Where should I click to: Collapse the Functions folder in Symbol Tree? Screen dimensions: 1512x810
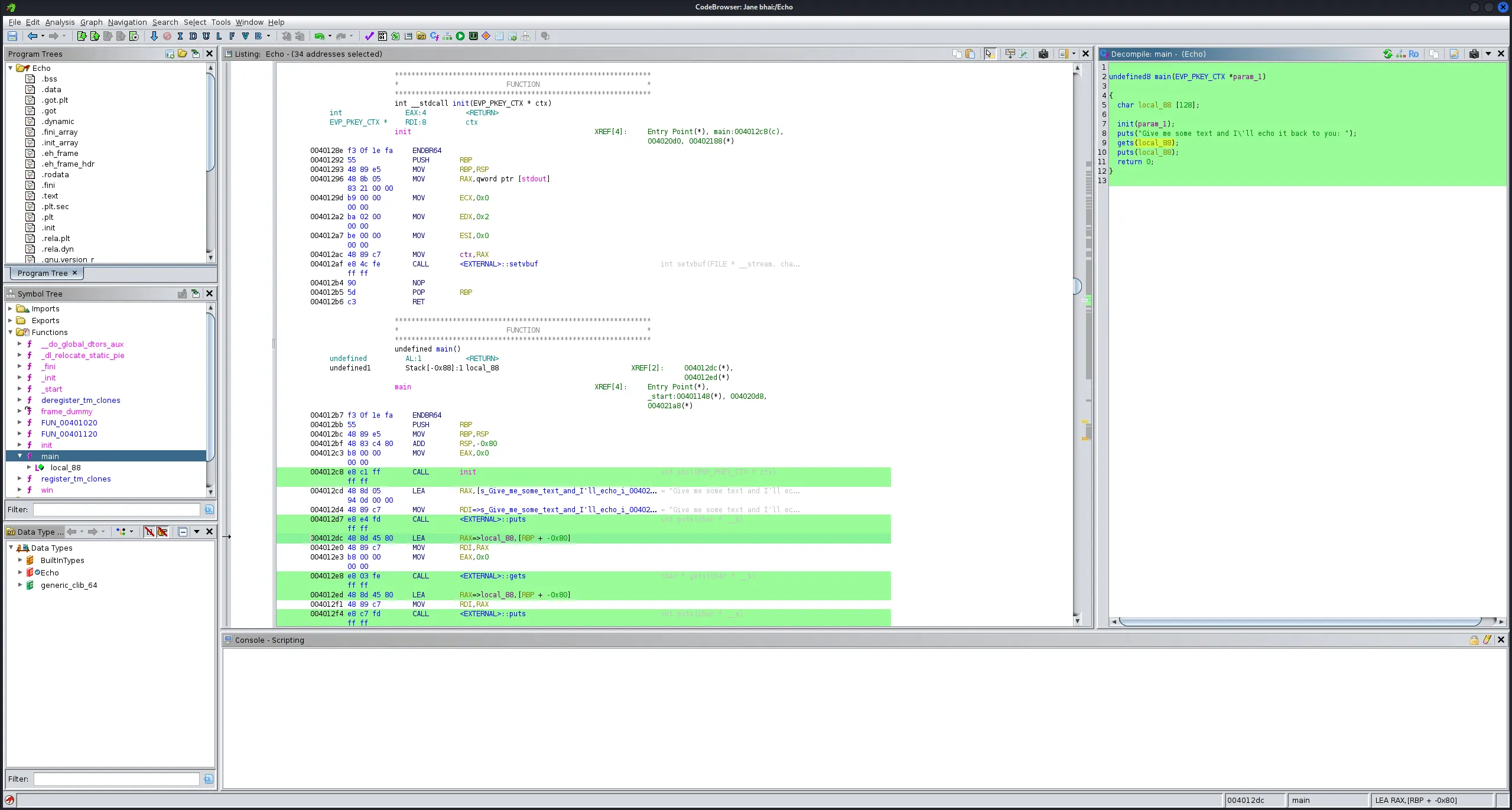(10, 332)
